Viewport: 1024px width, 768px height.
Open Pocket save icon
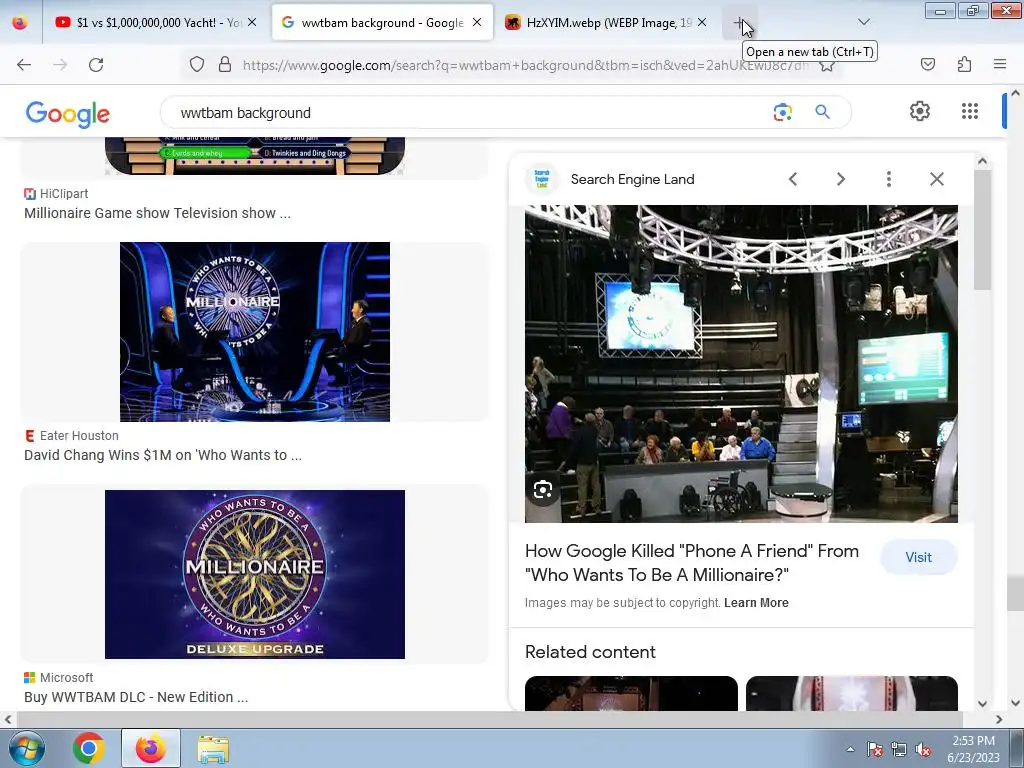click(928, 64)
